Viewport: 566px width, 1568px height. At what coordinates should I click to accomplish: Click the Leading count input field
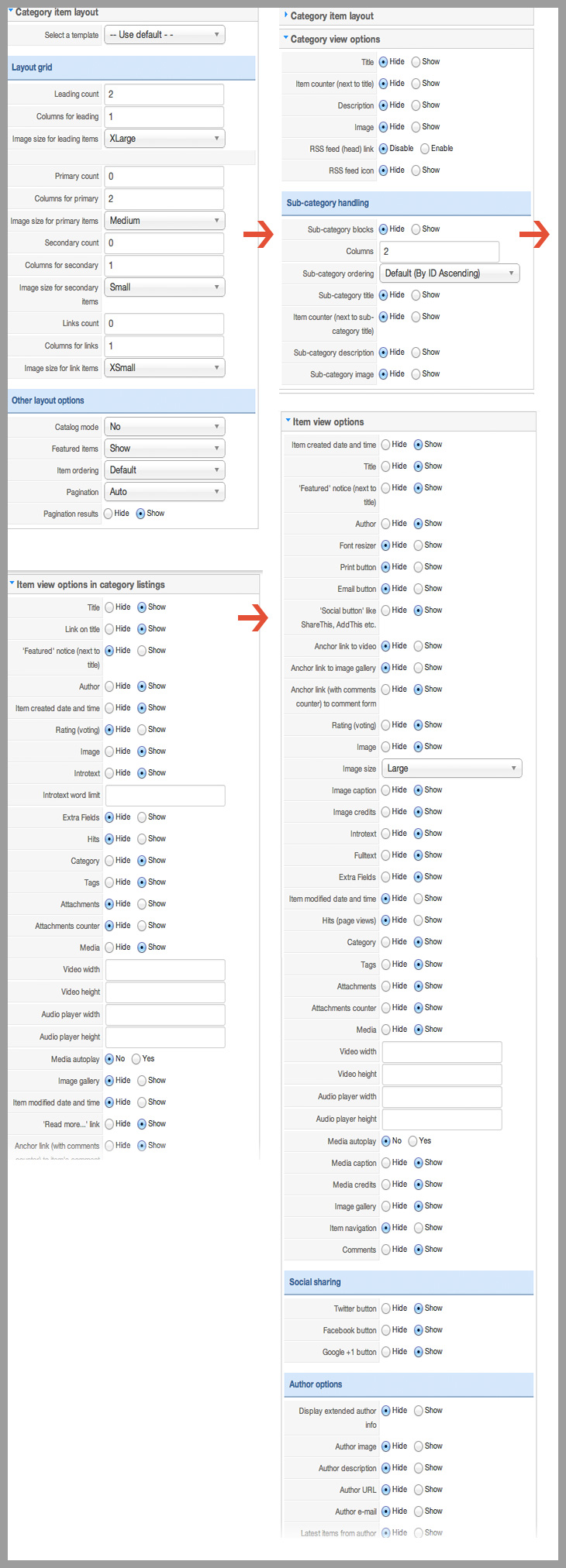(x=164, y=95)
